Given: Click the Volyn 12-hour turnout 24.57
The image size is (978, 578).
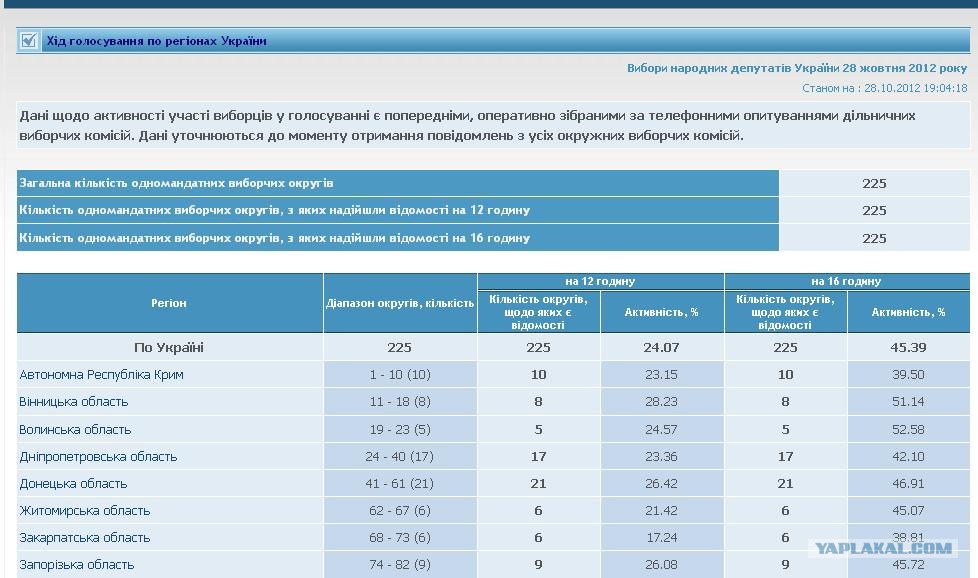Looking at the screenshot, I should pos(661,430).
